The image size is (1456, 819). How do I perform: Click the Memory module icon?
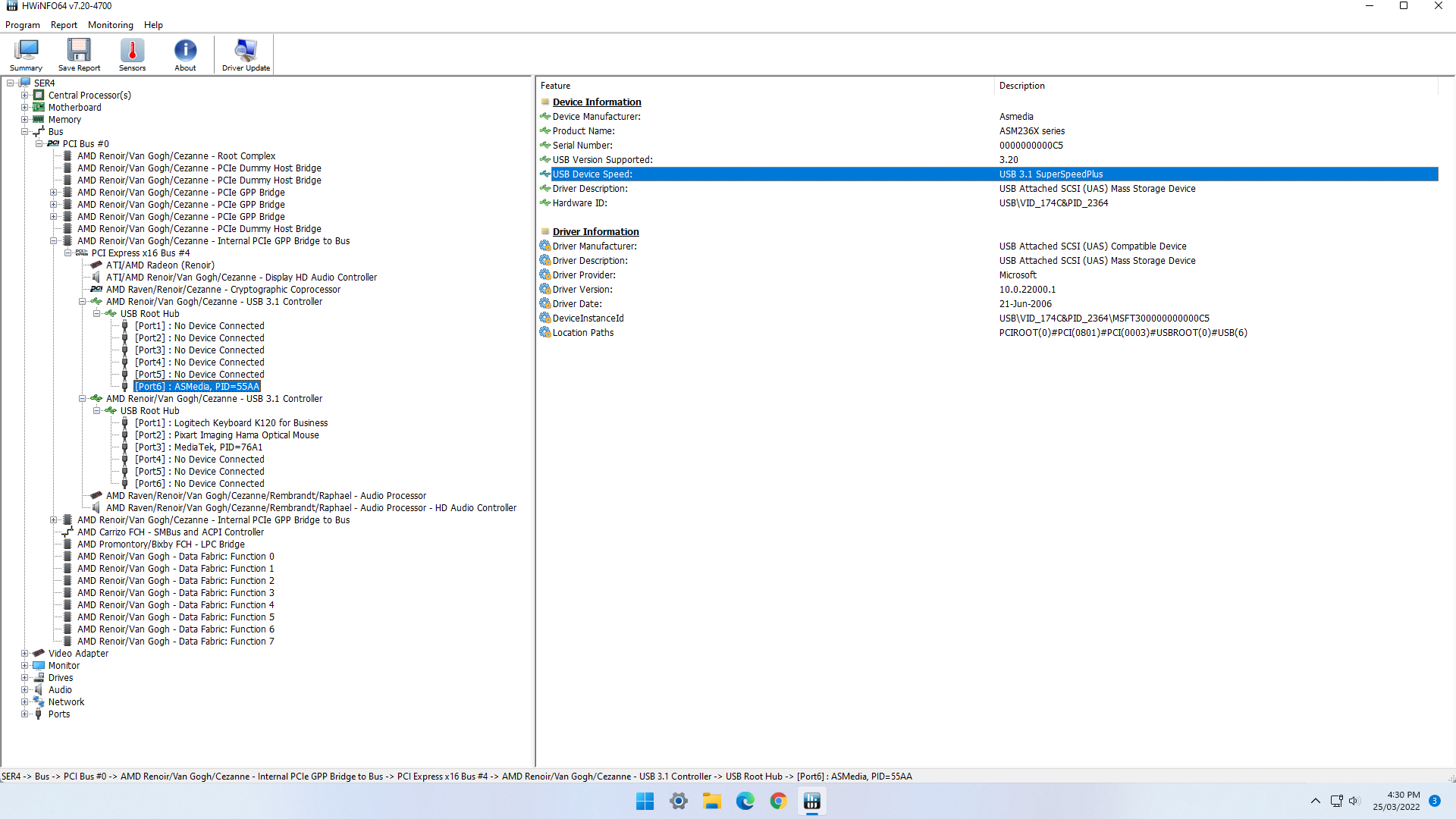(x=39, y=119)
